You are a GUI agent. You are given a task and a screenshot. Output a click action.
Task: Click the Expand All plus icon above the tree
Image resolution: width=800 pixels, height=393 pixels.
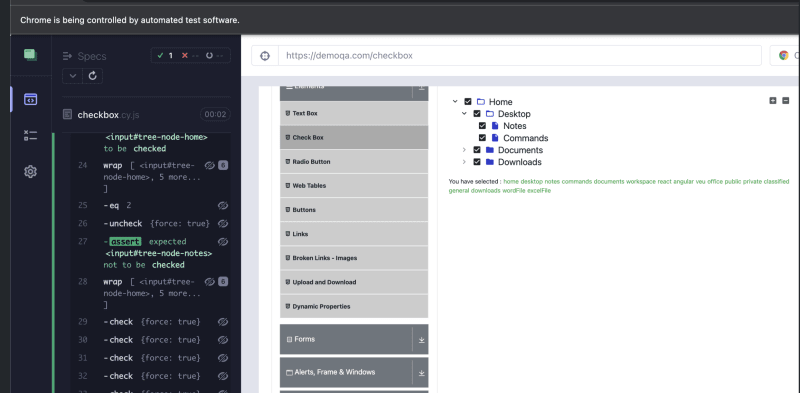[x=773, y=101]
